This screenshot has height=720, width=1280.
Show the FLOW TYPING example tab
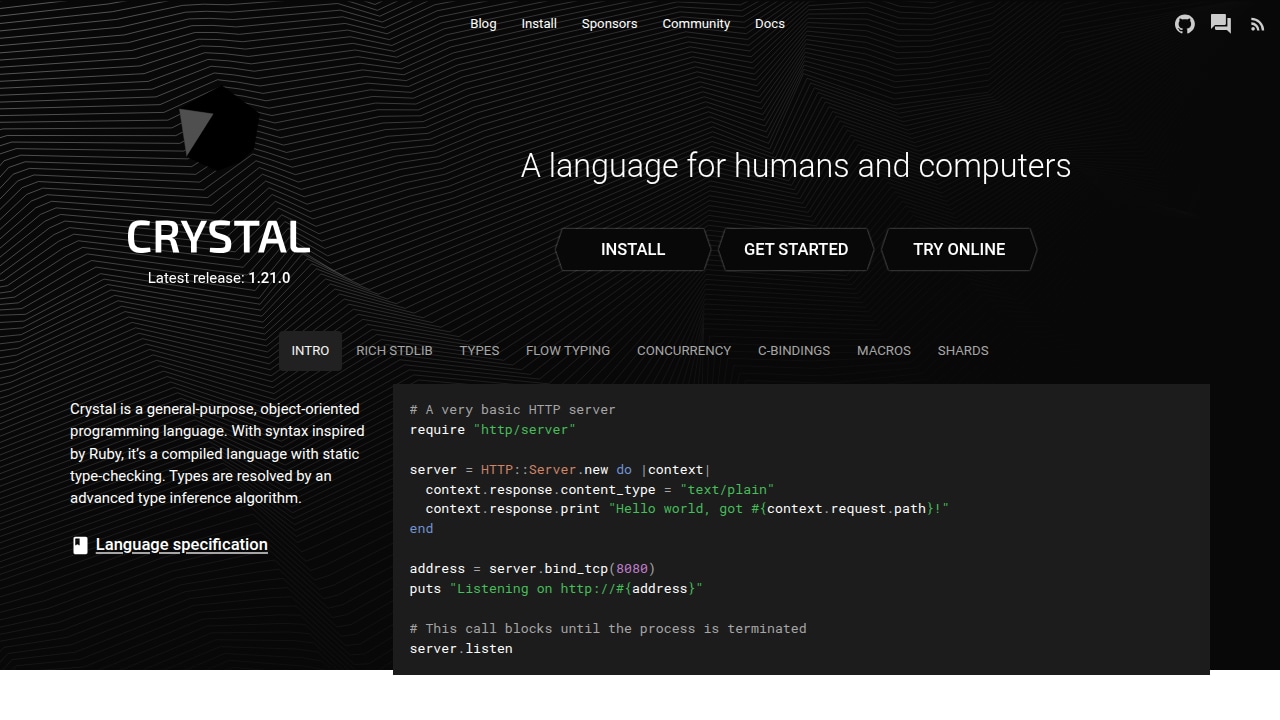(568, 351)
